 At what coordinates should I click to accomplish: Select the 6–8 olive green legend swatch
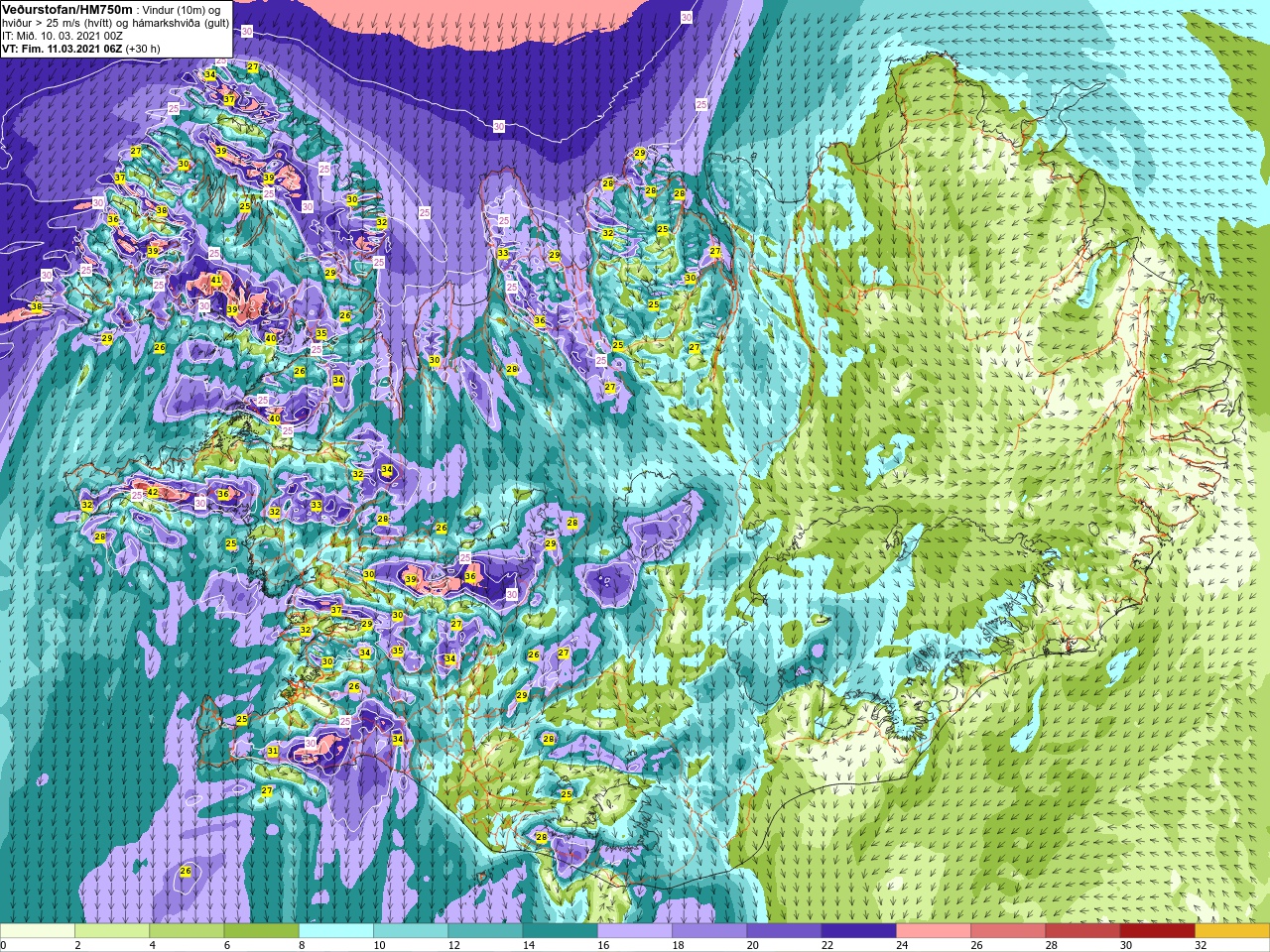click(261, 931)
